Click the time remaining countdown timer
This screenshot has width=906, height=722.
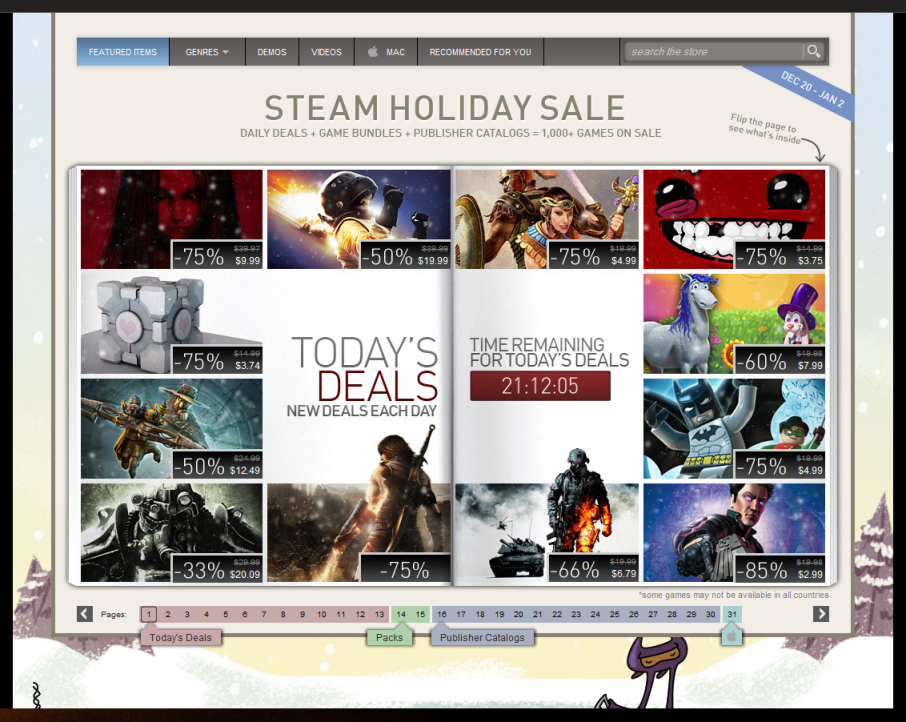click(x=540, y=386)
